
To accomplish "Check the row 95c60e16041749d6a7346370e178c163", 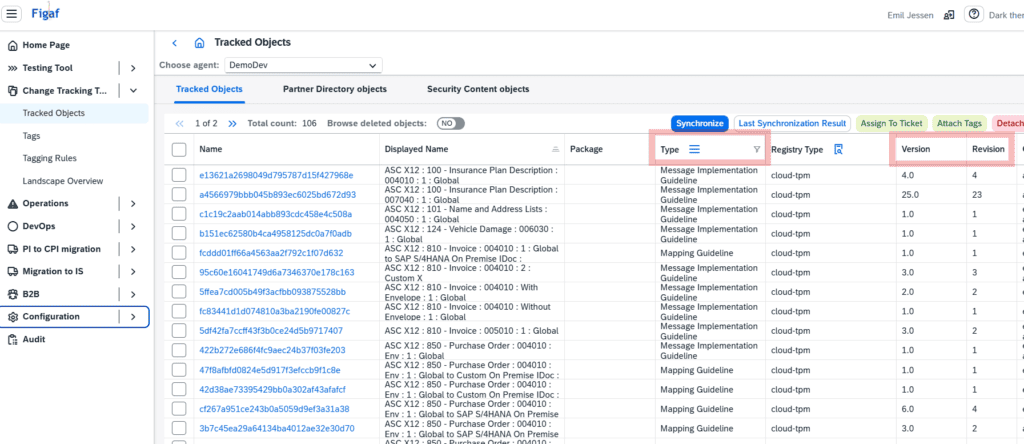I will (179, 272).
